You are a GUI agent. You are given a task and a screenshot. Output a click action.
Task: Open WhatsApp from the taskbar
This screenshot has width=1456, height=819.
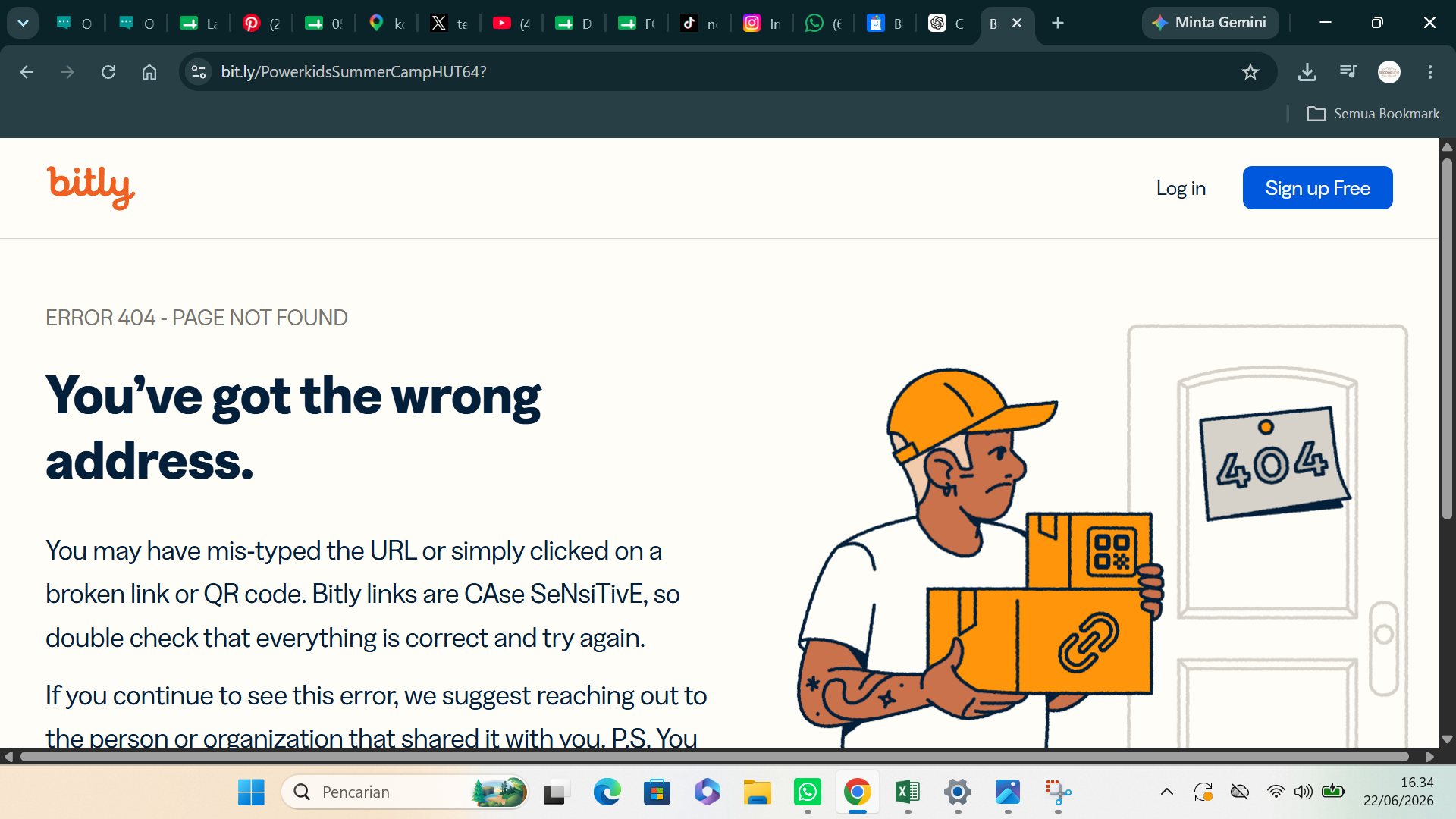tap(808, 792)
